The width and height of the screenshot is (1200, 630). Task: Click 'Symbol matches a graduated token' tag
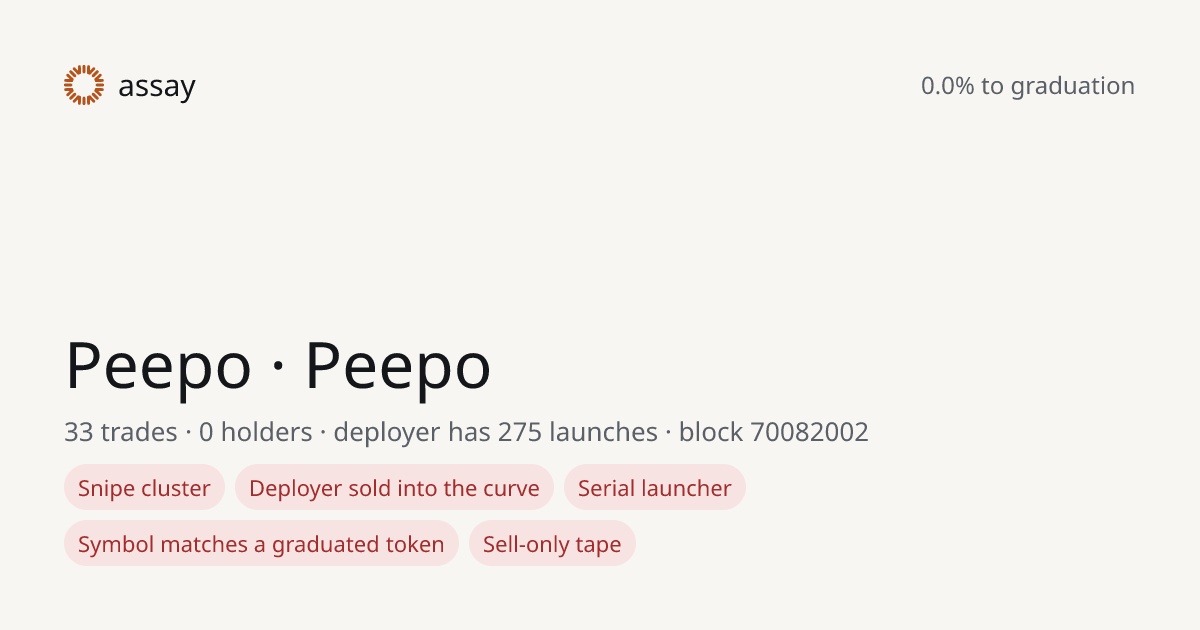tap(261, 544)
